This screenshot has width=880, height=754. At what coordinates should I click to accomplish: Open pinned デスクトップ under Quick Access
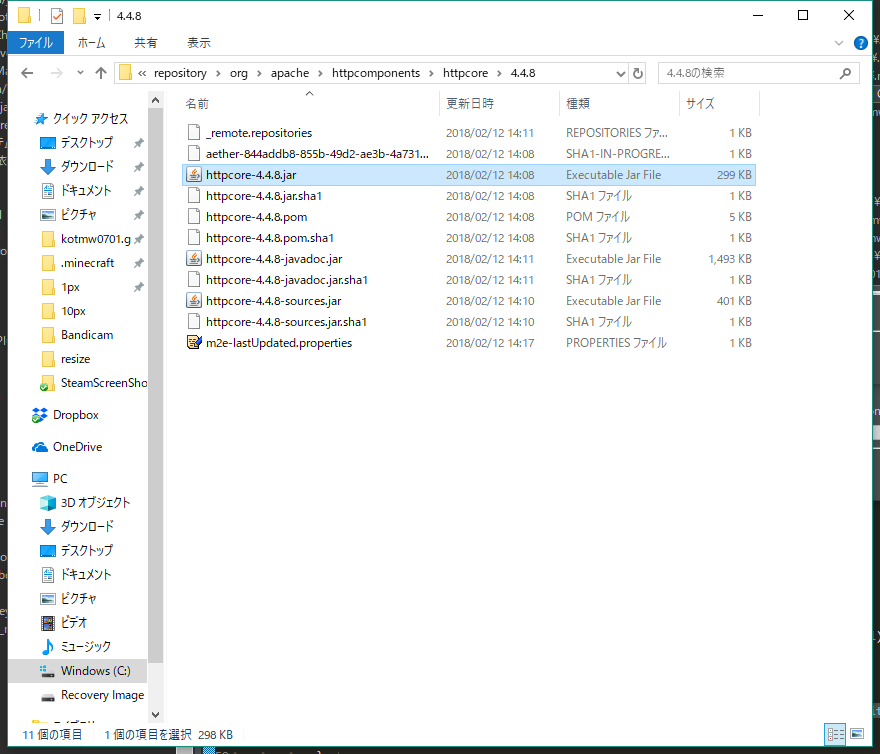pyautogui.click(x=86, y=143)
